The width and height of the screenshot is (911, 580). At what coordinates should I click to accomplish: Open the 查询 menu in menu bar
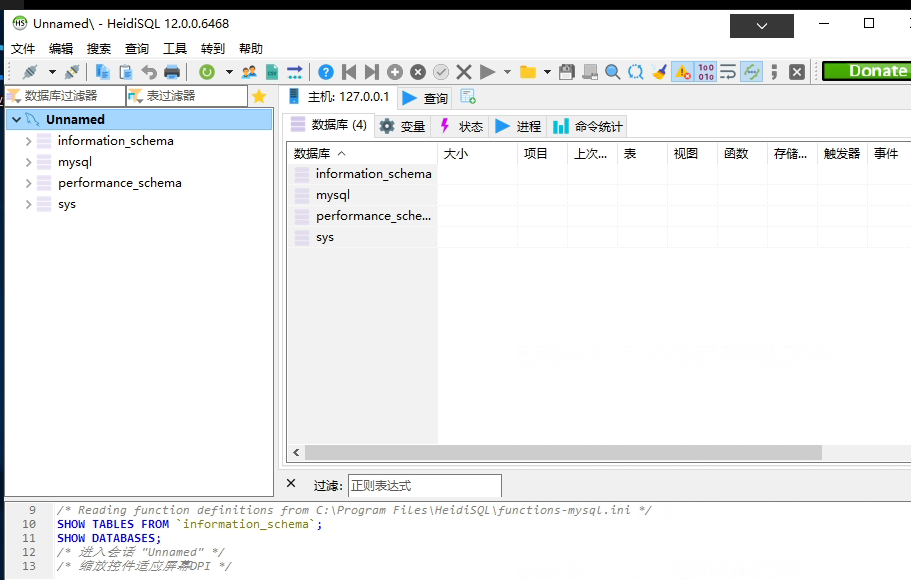tap(137, 49)
